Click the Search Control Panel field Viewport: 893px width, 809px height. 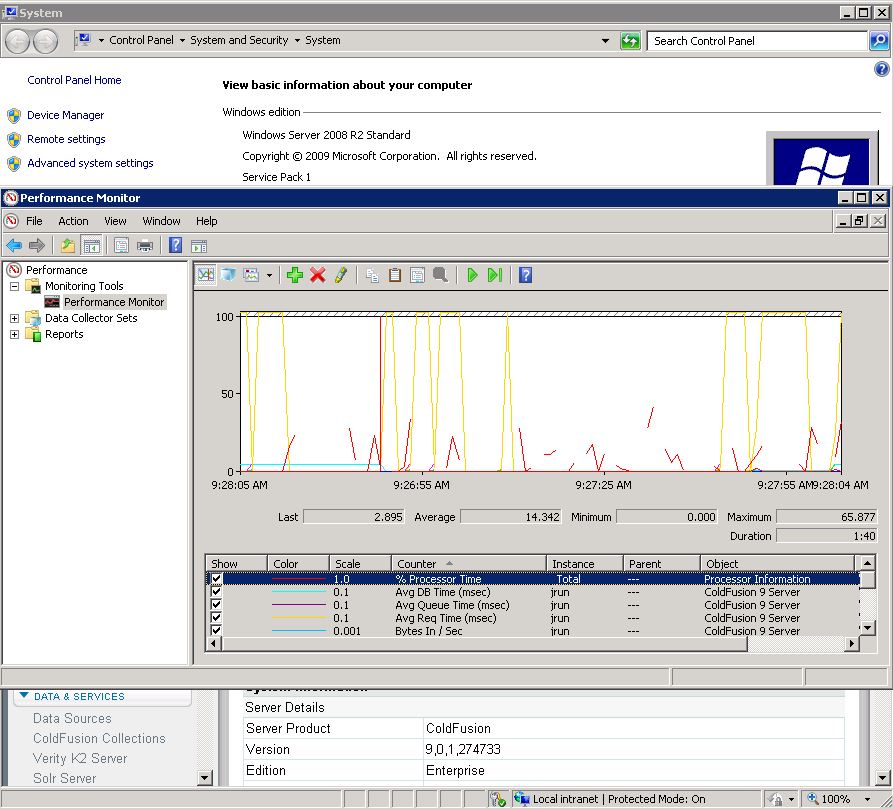(x=757, y=41)
